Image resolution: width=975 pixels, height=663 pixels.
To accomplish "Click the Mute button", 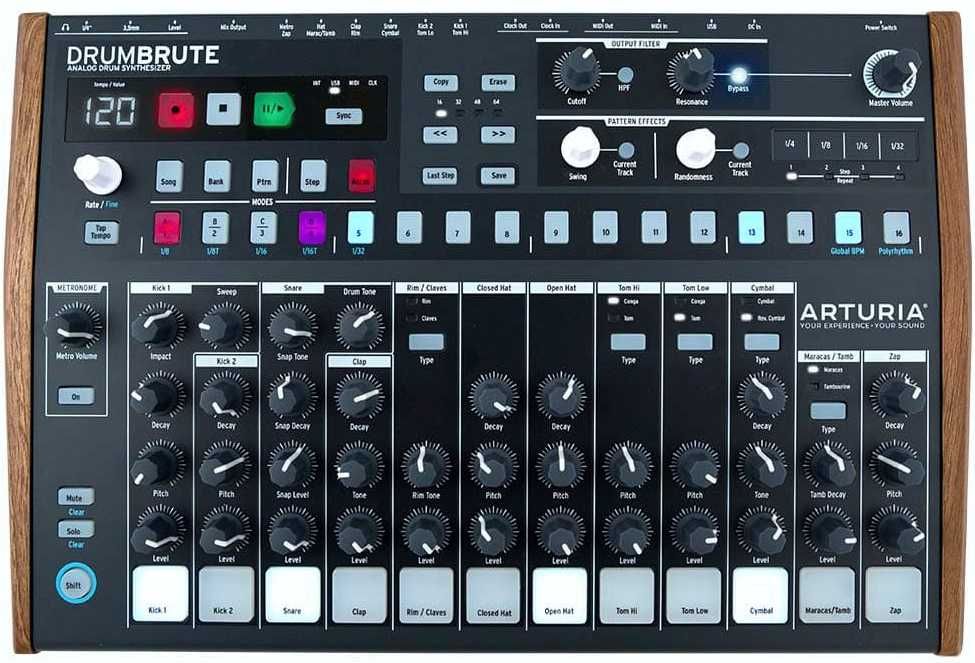I will coord(76,497).
